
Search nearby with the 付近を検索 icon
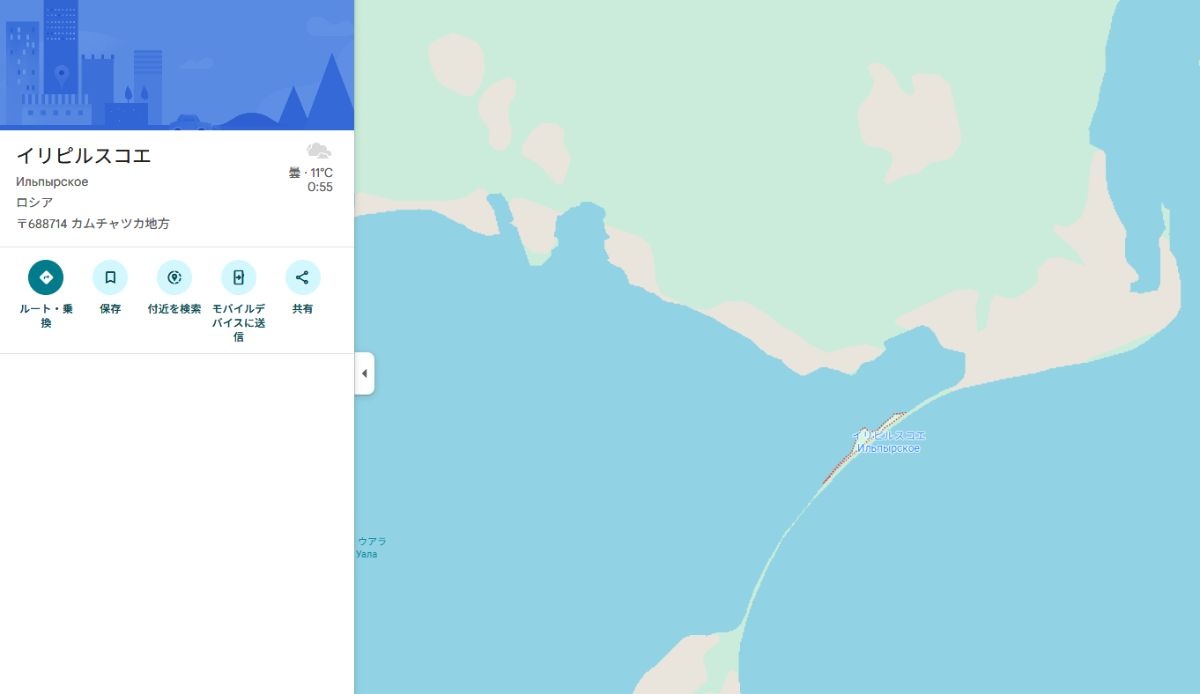(174, 277)
